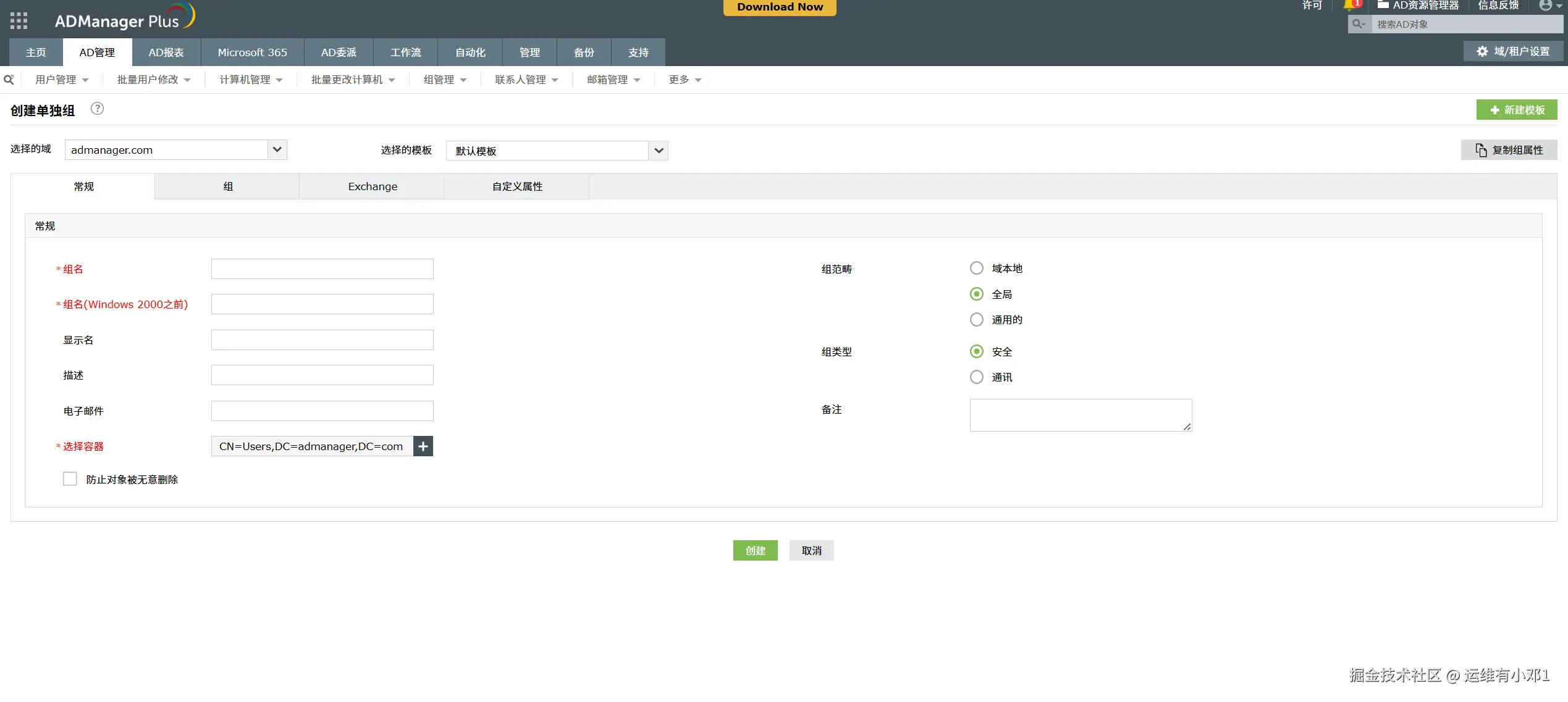
Task: Click the 复制组属性 button
Action: click(1509, 150)
